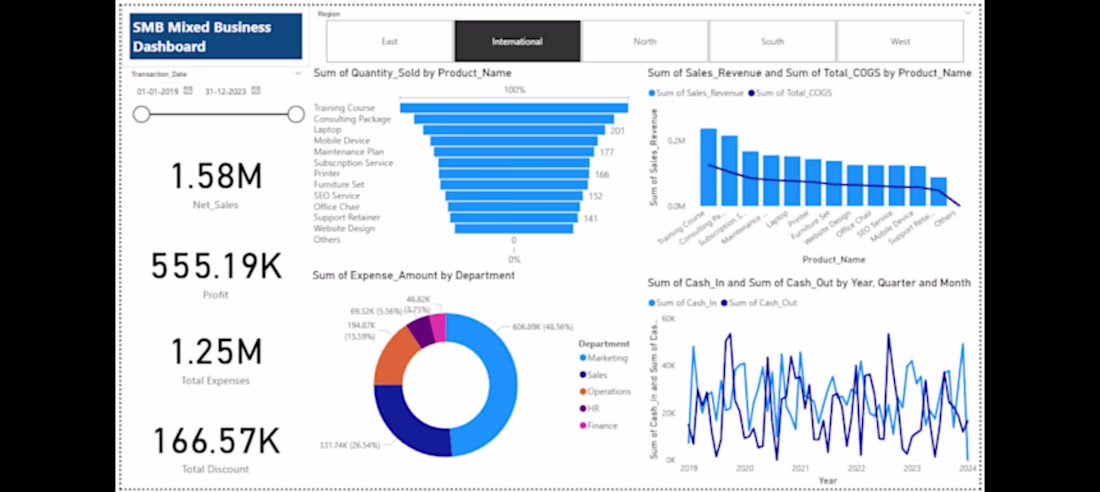1100x492 pixels.
Task: Click the Training Course funnel bar
Action: point(514,108)
